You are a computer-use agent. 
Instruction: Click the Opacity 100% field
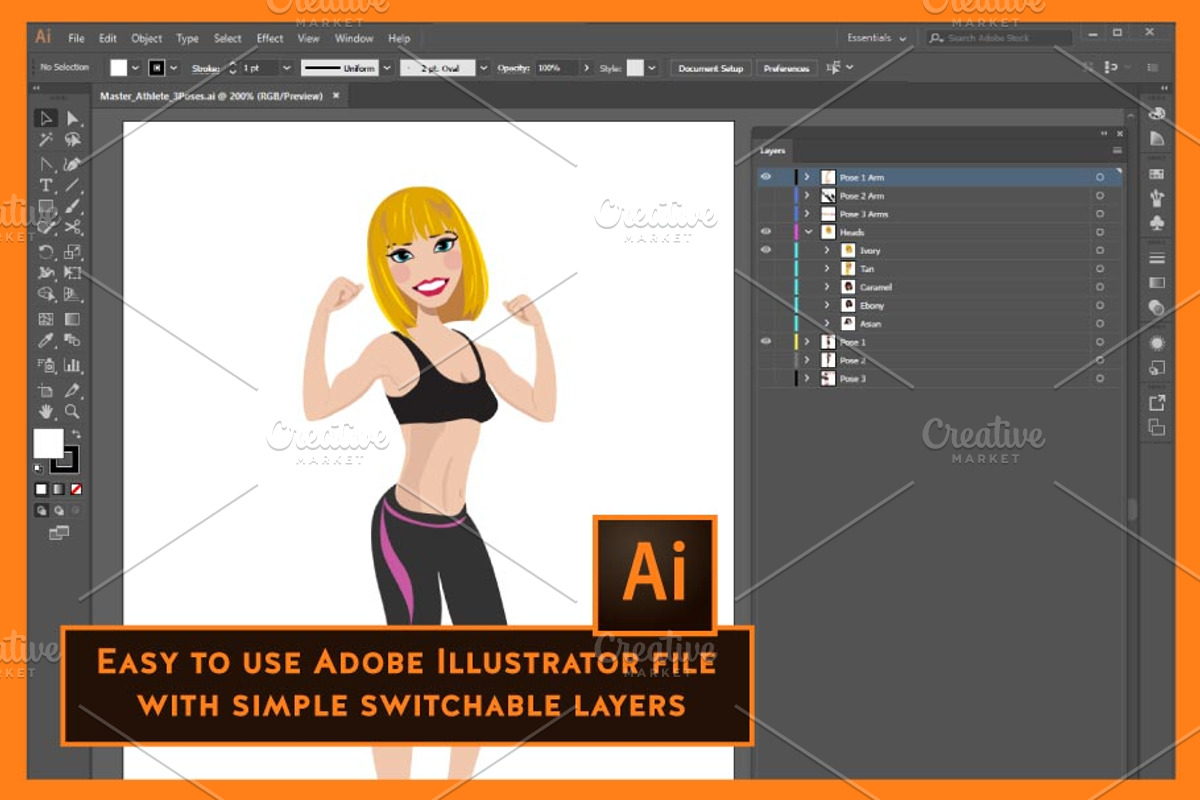(557, 68)
